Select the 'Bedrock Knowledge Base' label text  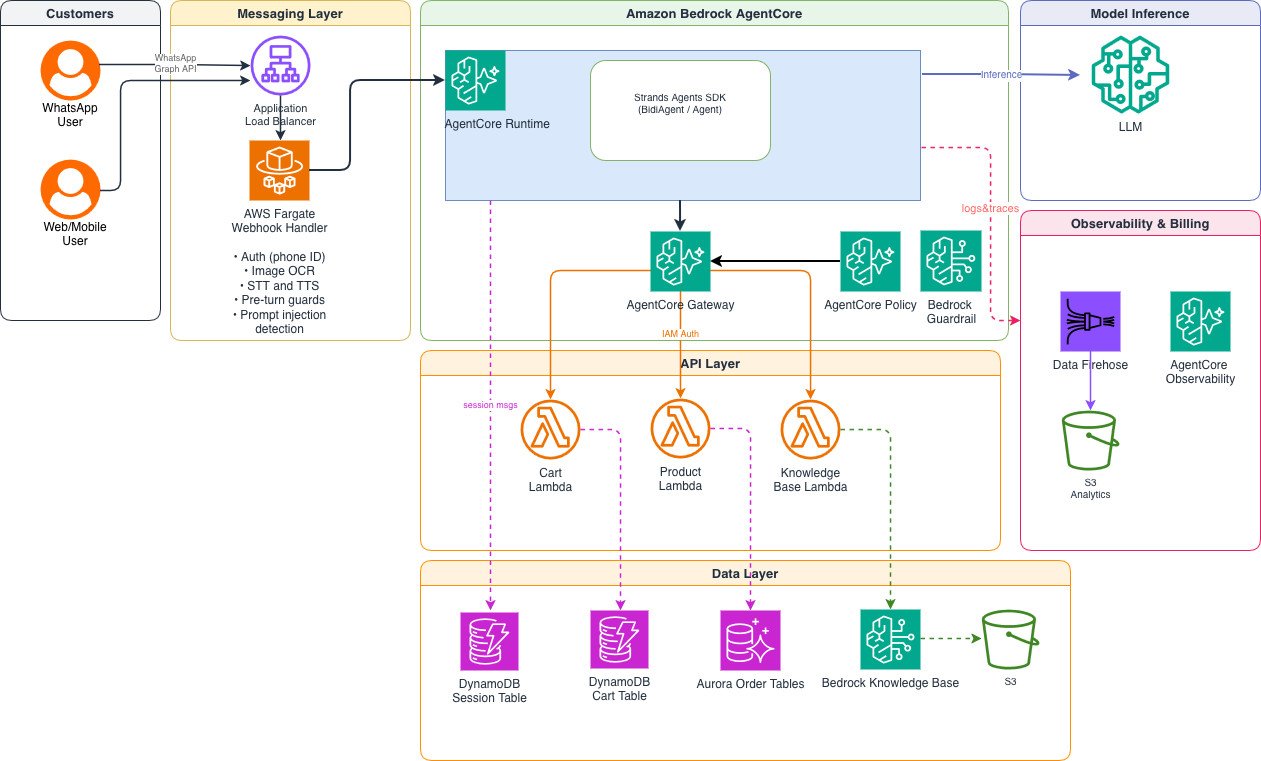pos(890,683)
